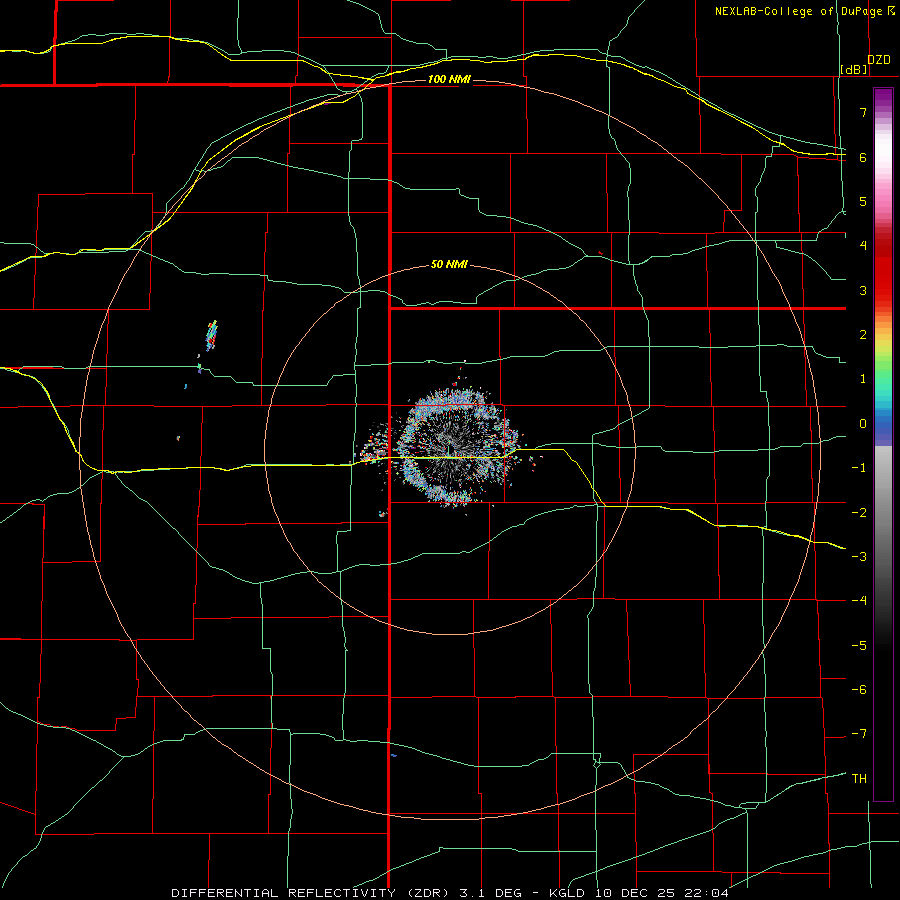Click the 7 tick label on color scale
Viewport: 900px width, 900px height.
(x=863, y=112)
